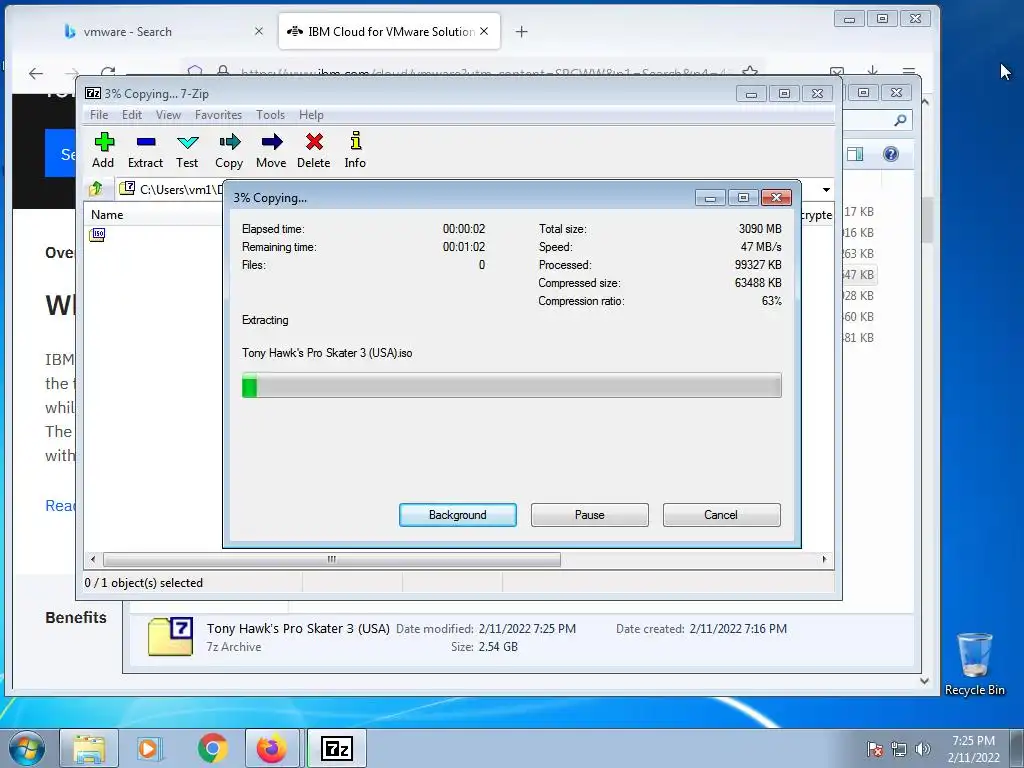Click the Background button in the copy dialog
Screen dimensions: 1024x768
coord(458,515)
